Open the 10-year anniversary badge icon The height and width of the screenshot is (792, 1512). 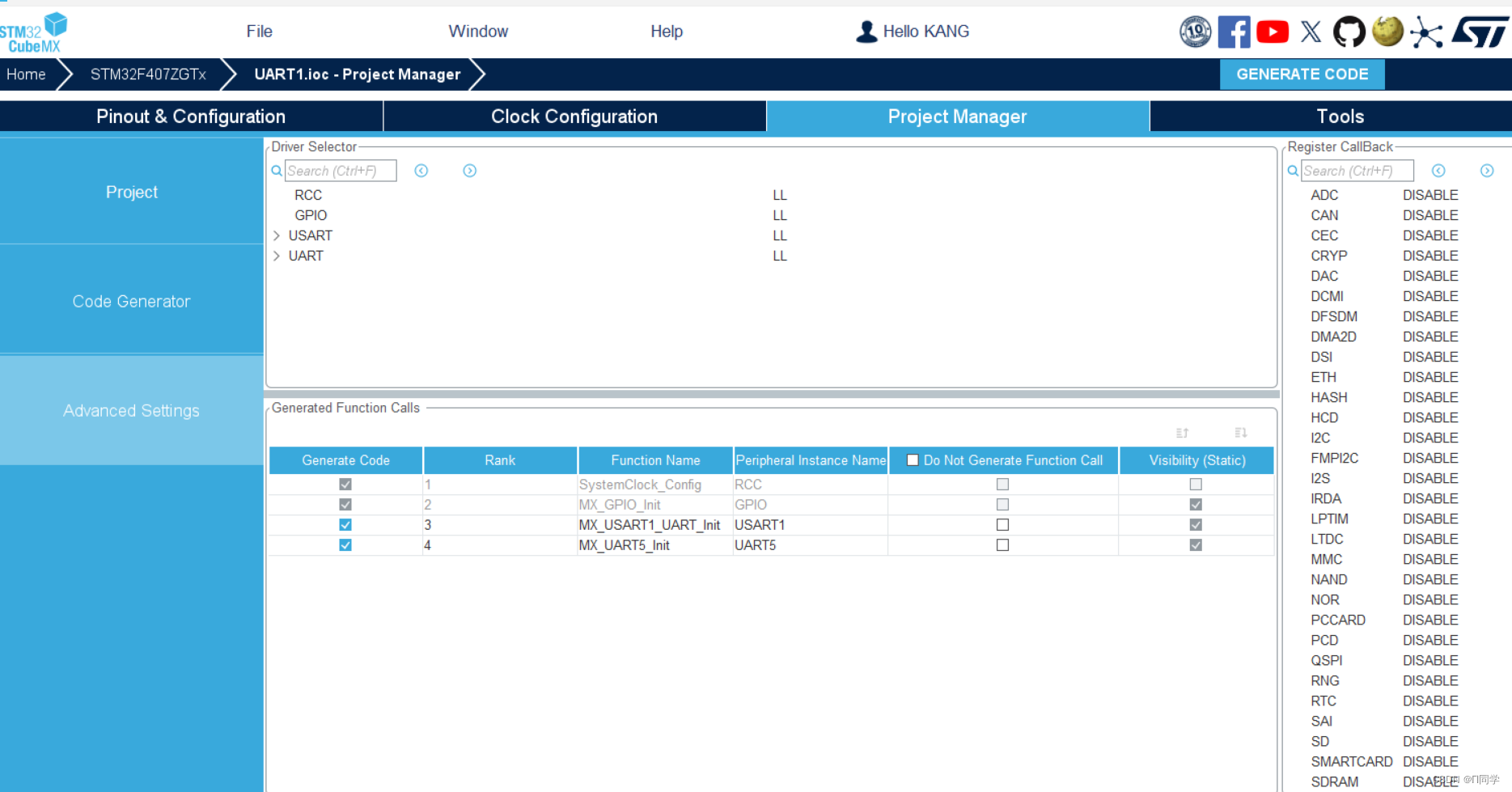pos(1195,32)
